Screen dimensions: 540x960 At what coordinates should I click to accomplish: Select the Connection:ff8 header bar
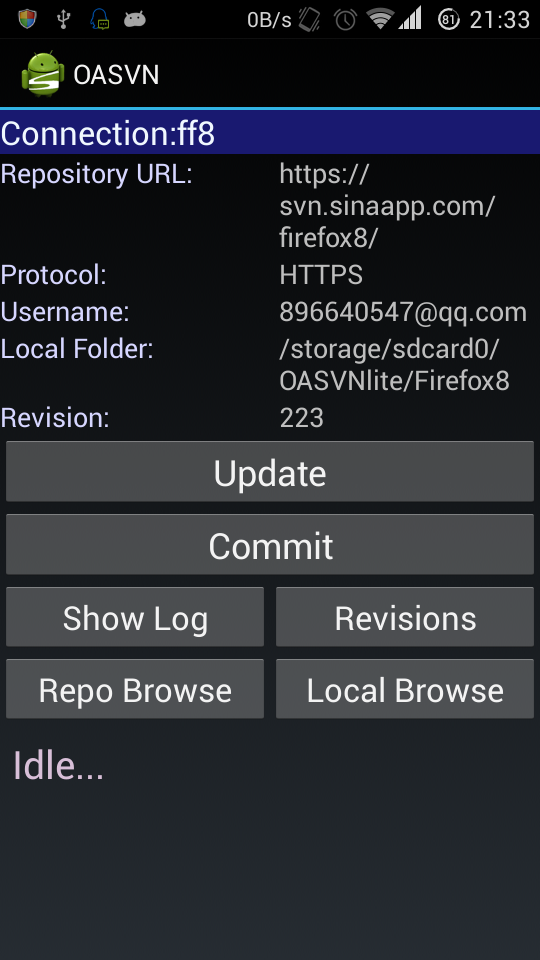click(270, 132)
